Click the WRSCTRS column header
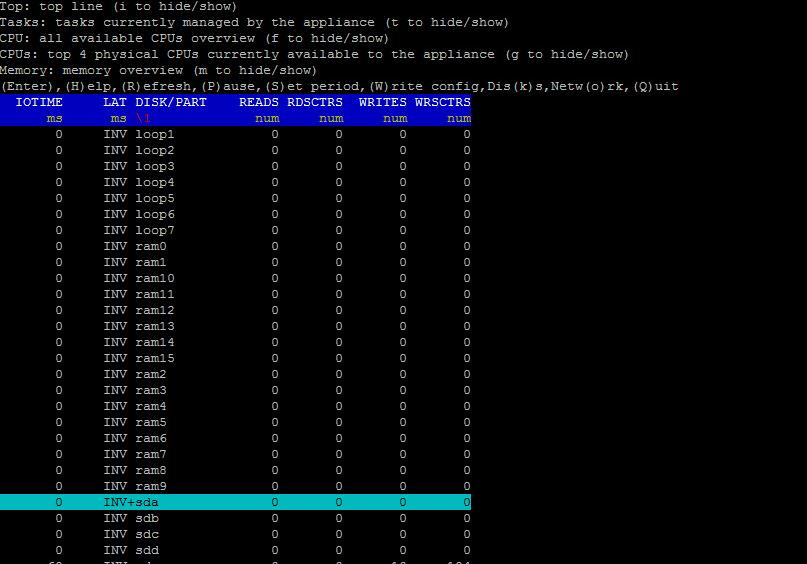Viewport: 807px width, 564px height. [443, 102]
